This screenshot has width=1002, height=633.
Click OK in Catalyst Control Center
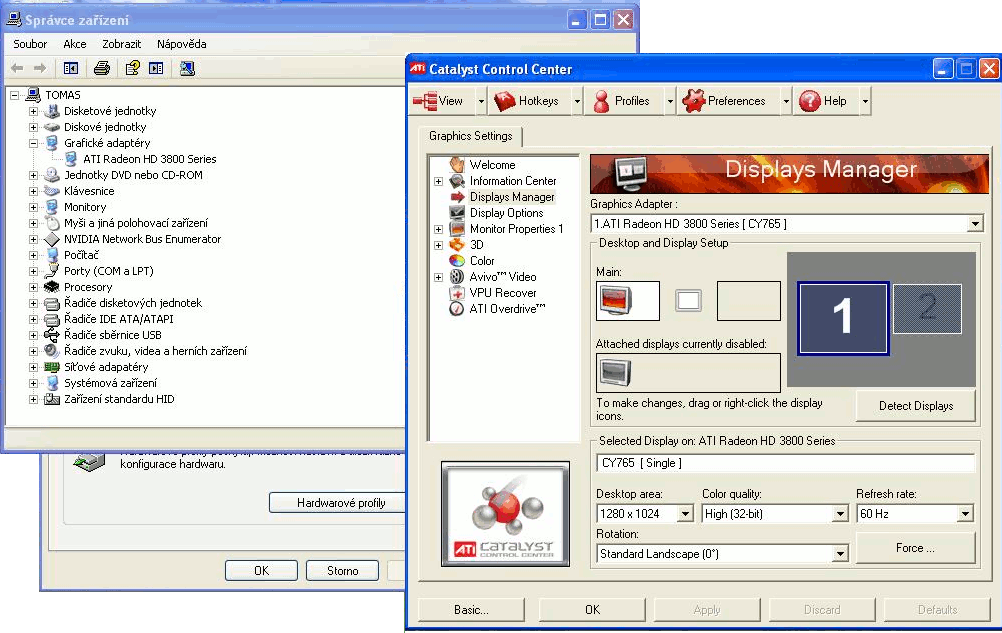click(x=592, y=610)
